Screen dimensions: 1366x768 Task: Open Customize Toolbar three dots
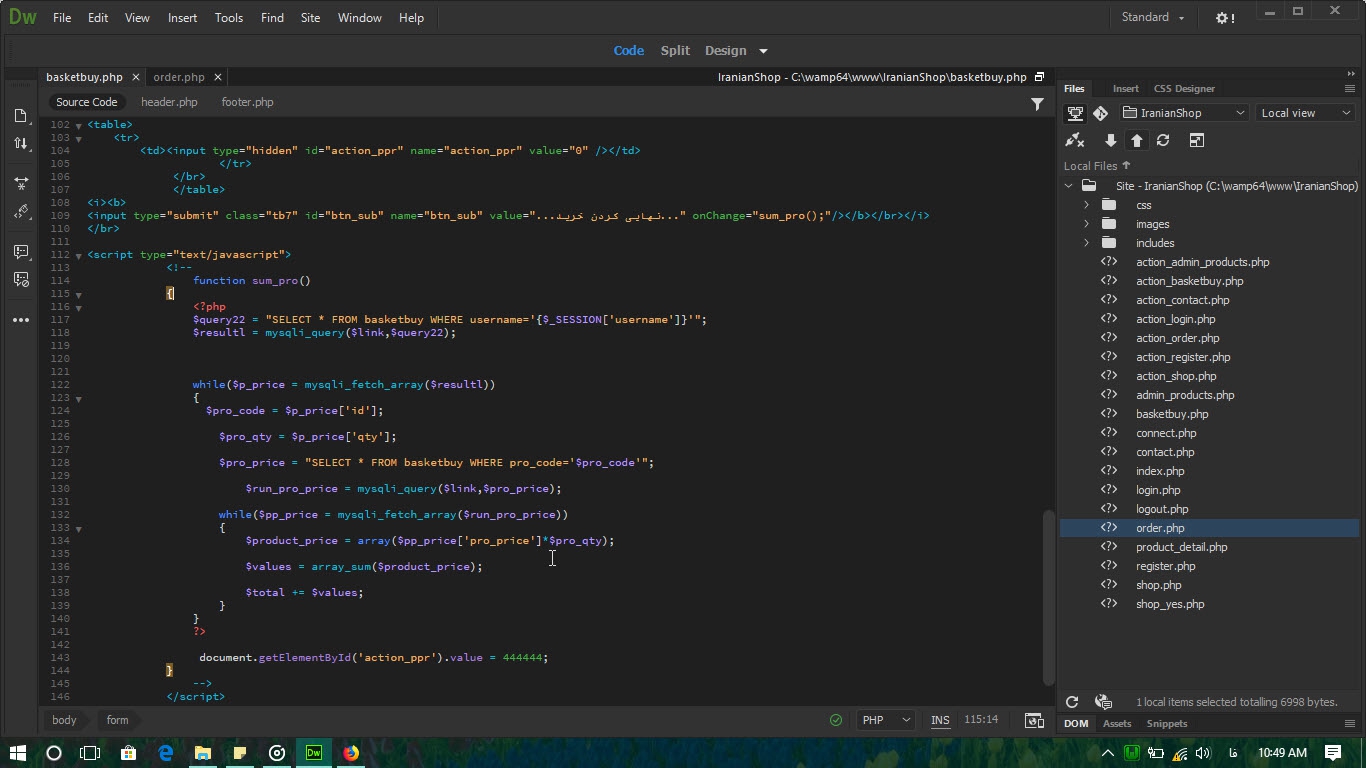click(x=21, y=320)
